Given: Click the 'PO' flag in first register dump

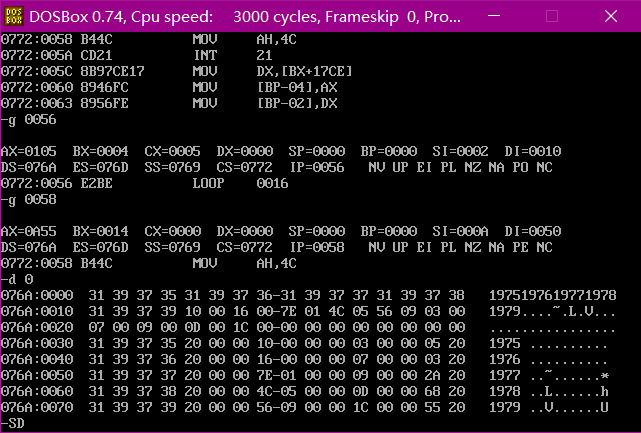Looking at the screenshot, I should coord(520,167).
